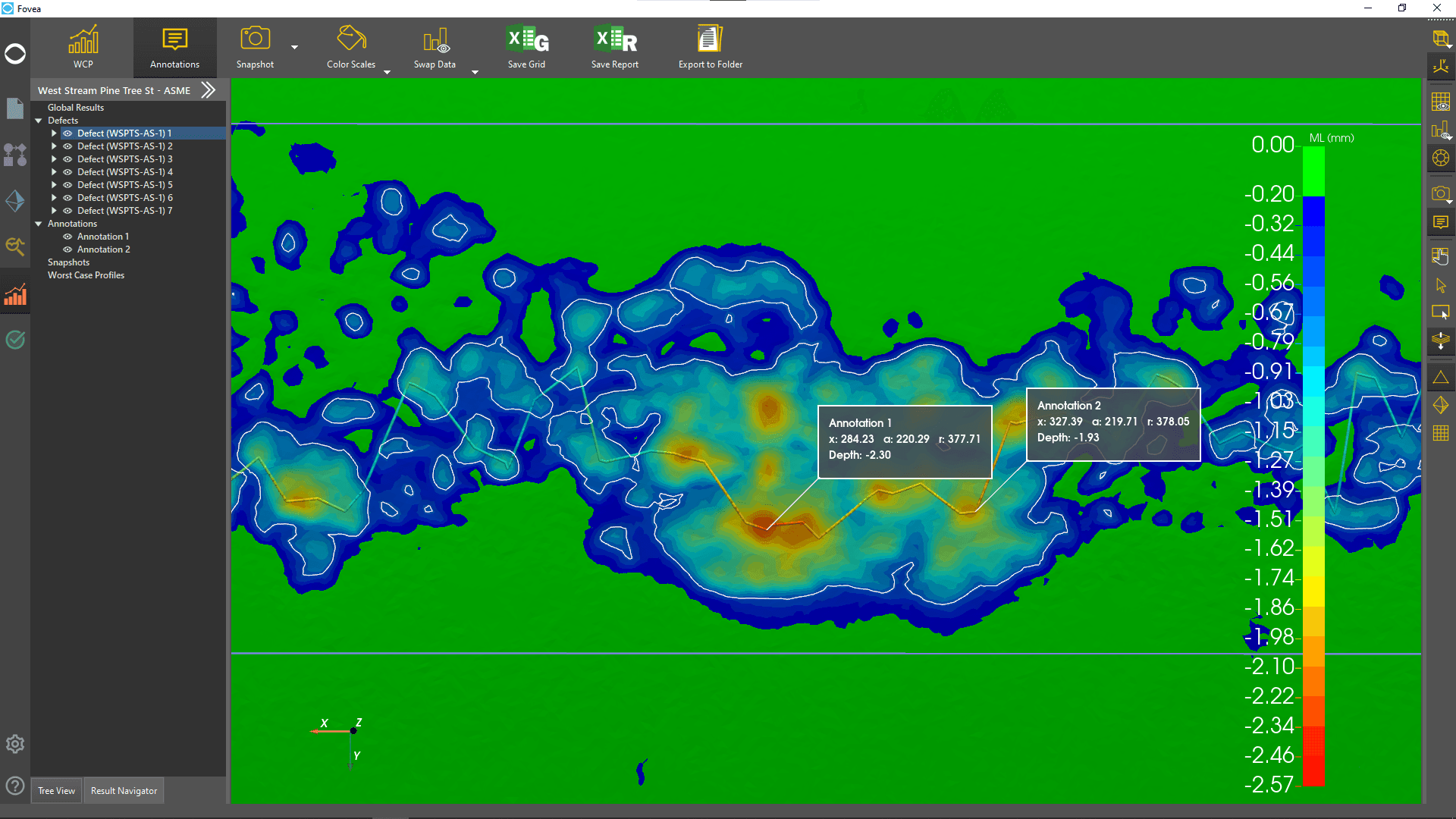Open the validation checkmark sidebar icon

(15, 340)
